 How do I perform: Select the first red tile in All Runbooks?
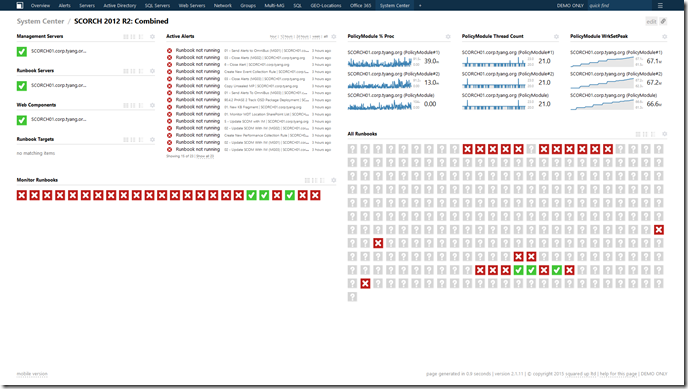coord(467,149)
